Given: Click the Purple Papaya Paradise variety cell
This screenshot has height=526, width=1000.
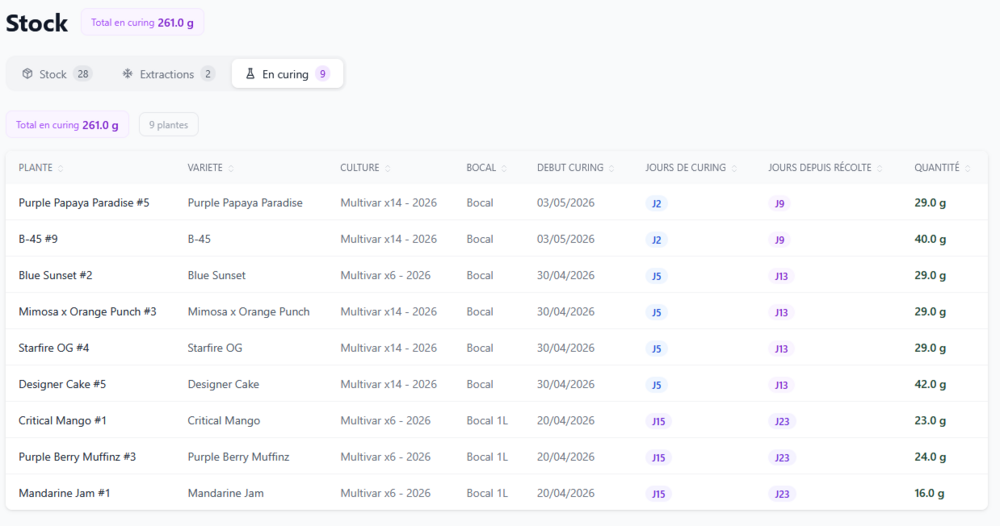Looking at the screenshot, I should pyautogui.click(x=245, y=203).
